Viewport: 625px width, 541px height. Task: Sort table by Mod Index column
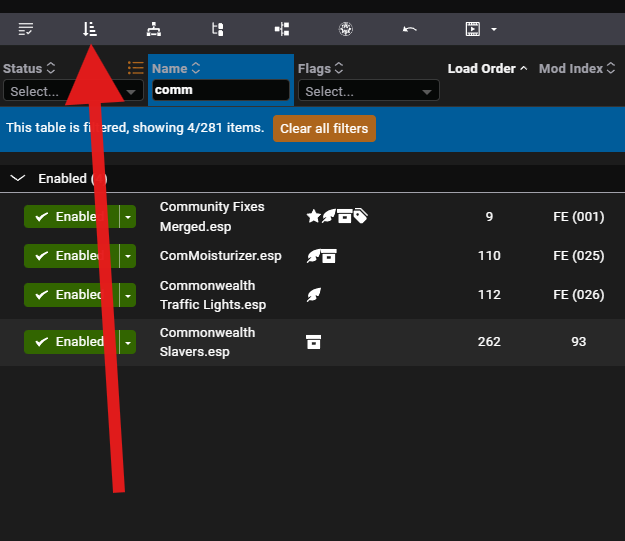click(577, 68)
